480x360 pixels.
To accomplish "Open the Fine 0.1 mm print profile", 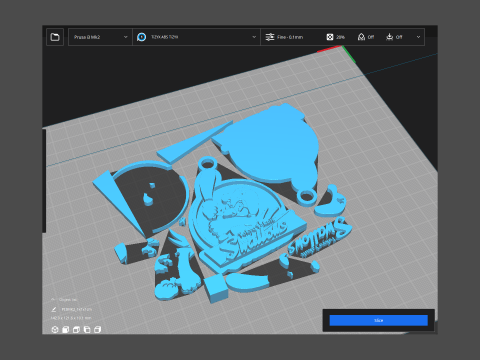I will pyautogui.click(x=289, y=37).
